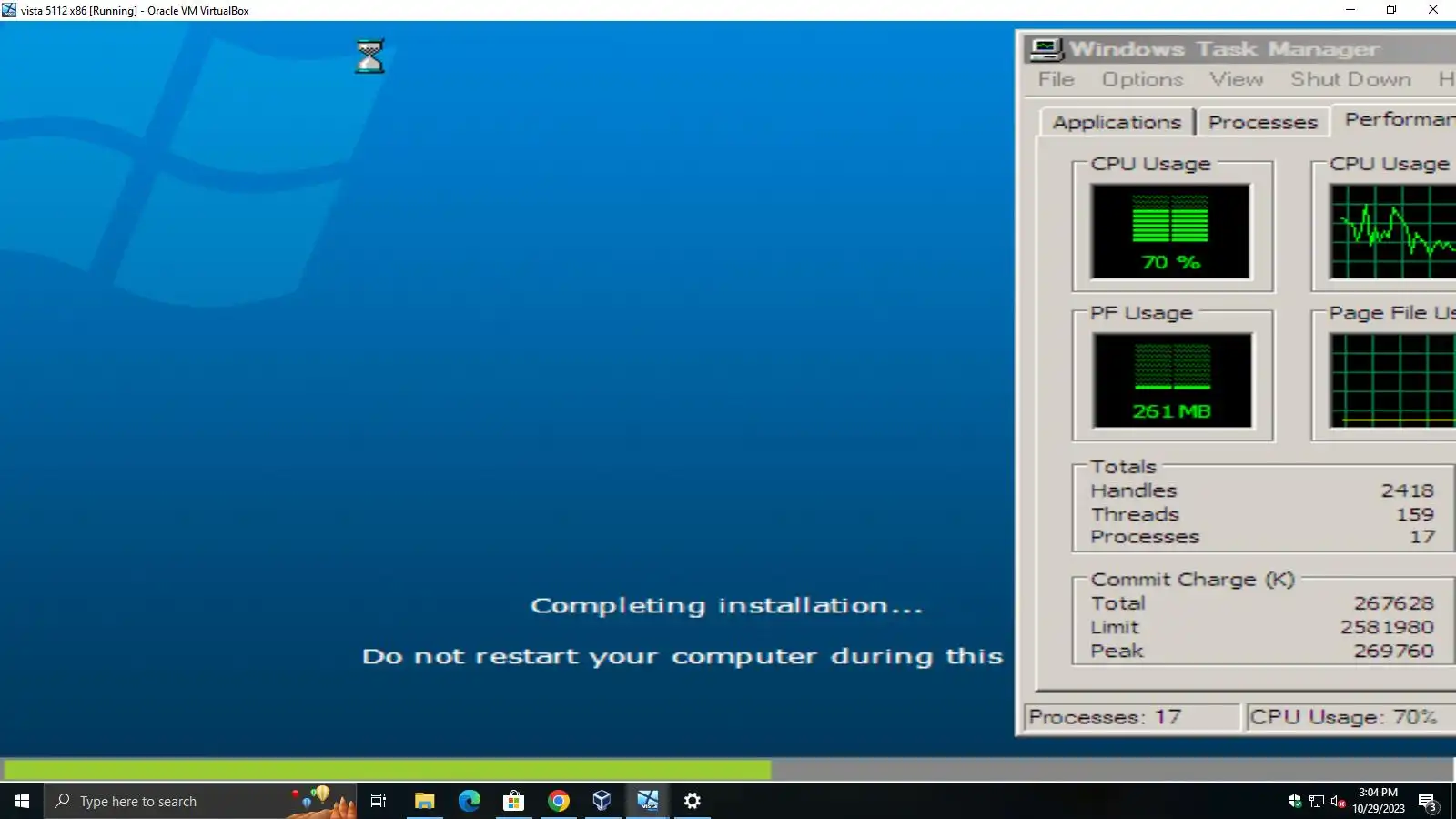Click the PF Usage gauge showing 261 MB
The image size is (1456, 819).
[1172, 380]
